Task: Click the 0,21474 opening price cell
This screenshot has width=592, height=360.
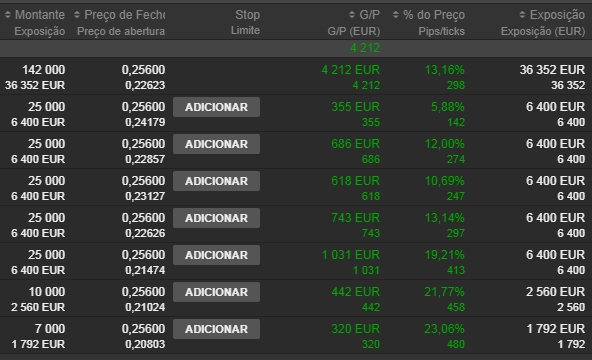Action: [145, 270]
